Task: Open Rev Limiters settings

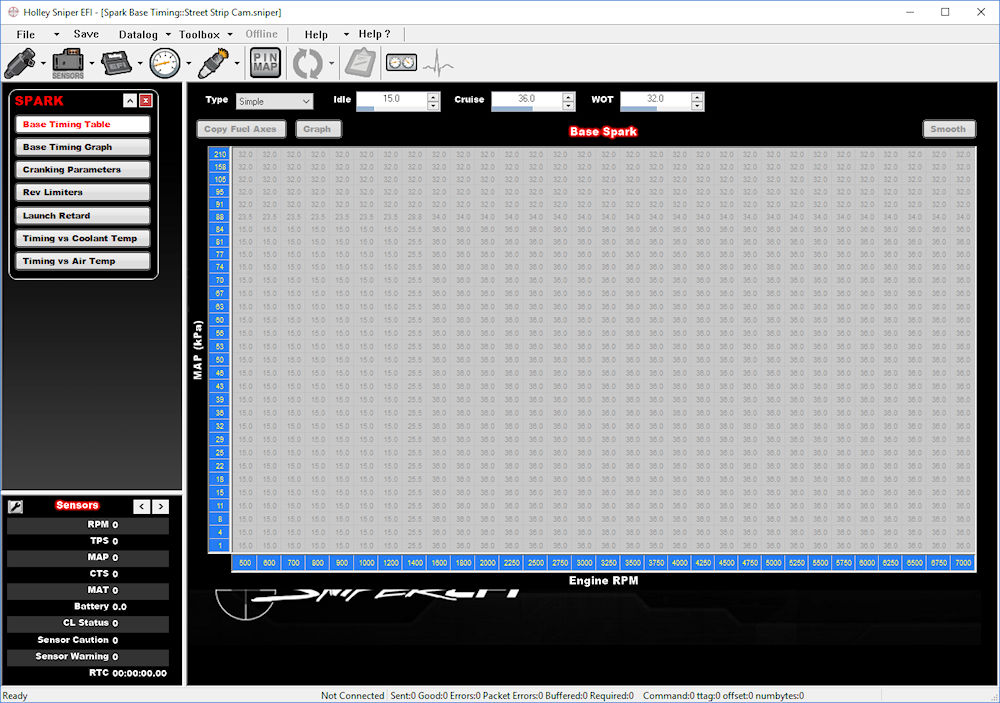Action: pos(83,193)
